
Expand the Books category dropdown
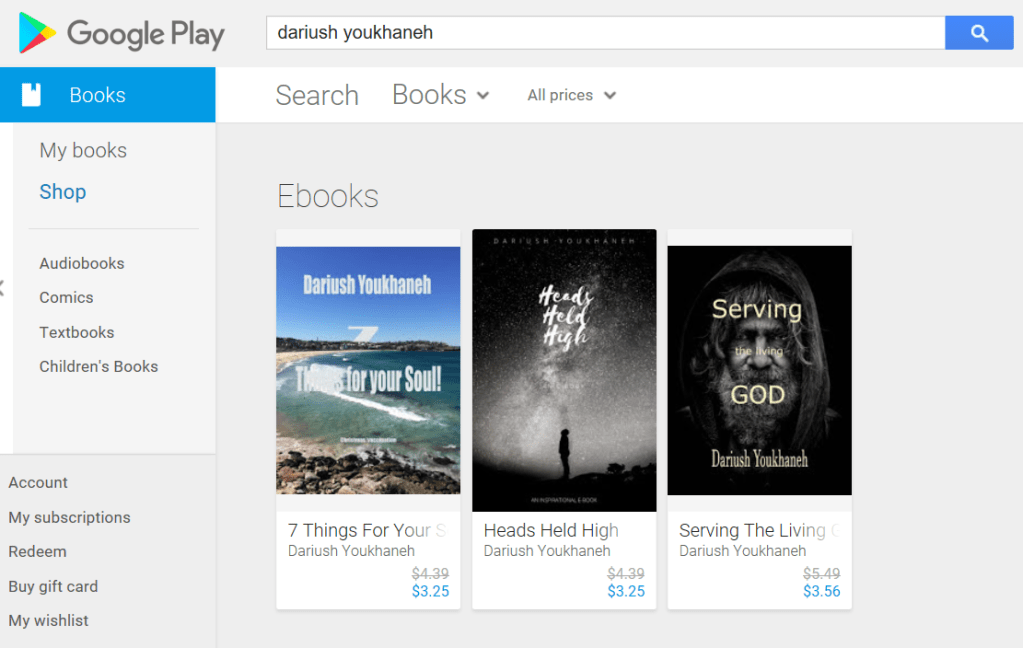coord(441,95)
